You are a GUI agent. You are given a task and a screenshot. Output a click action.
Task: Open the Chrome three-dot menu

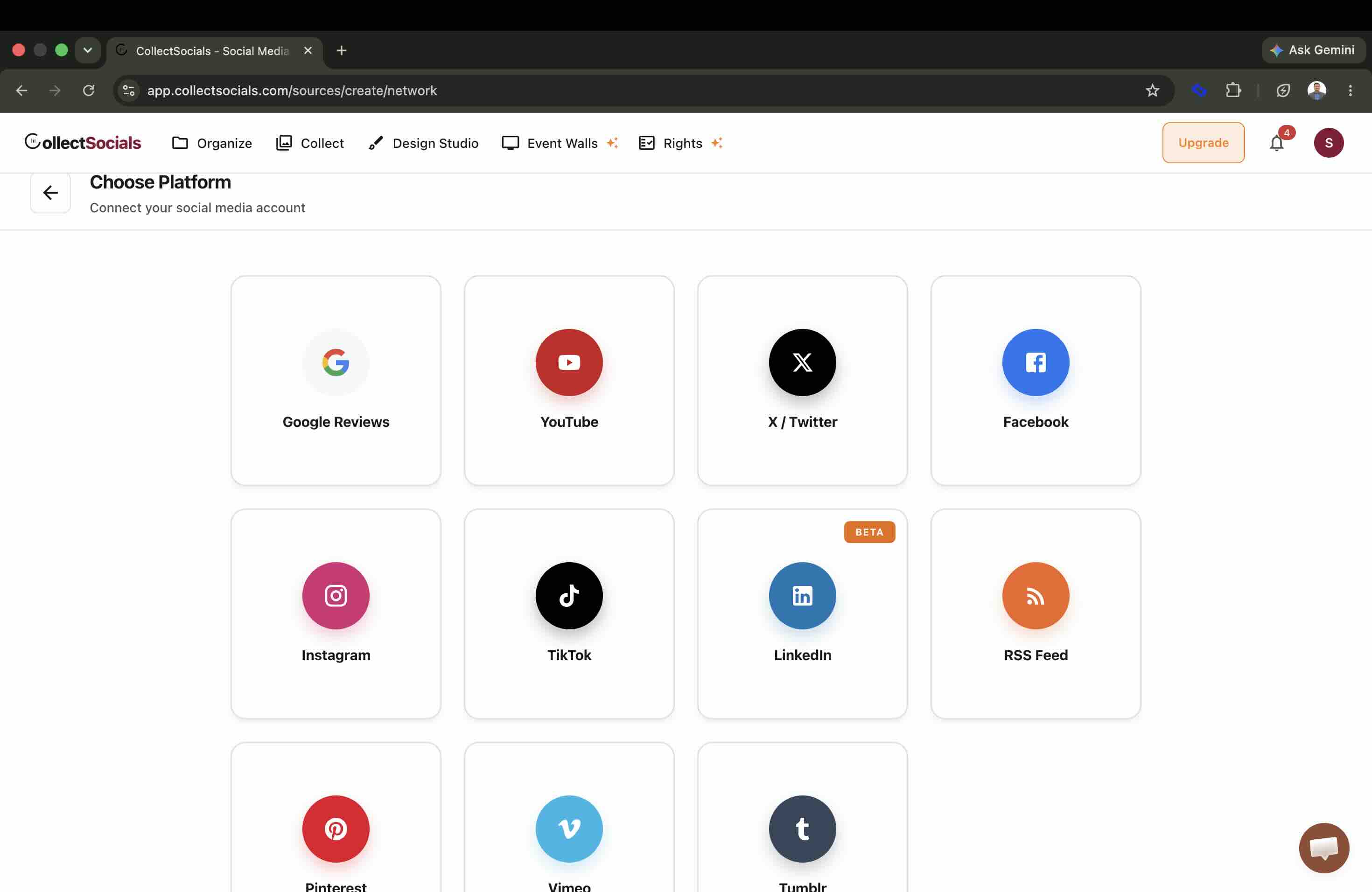pos(1350,91)
